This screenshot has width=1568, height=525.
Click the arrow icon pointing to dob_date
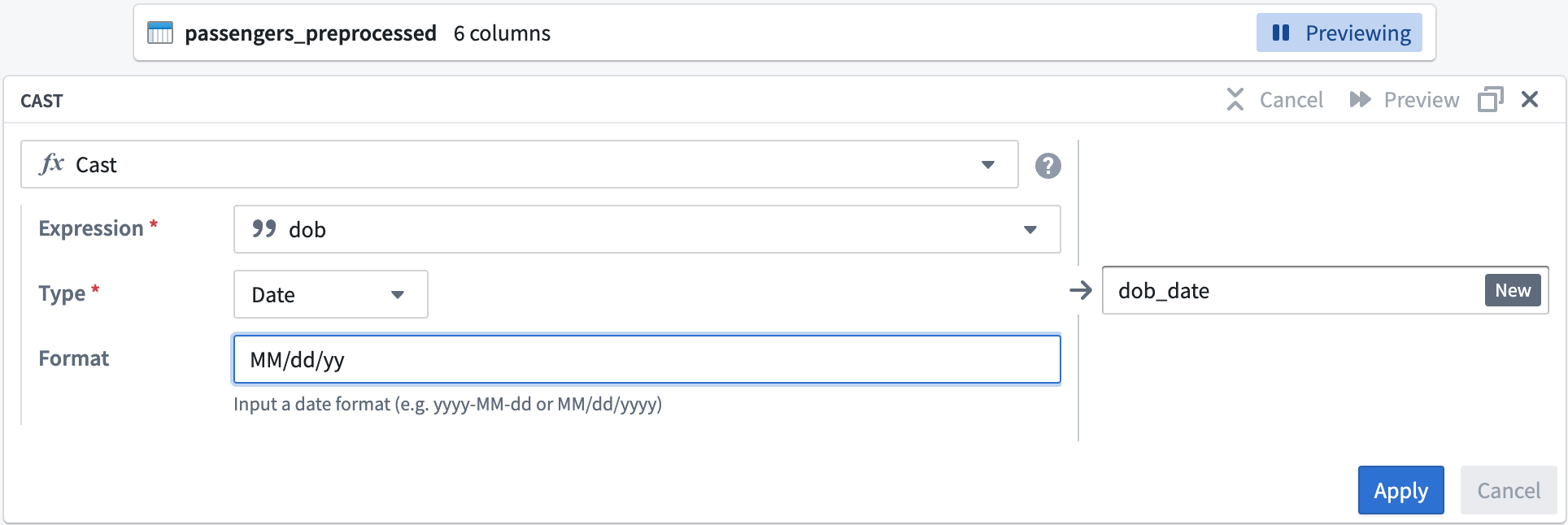pos(1081,290)
